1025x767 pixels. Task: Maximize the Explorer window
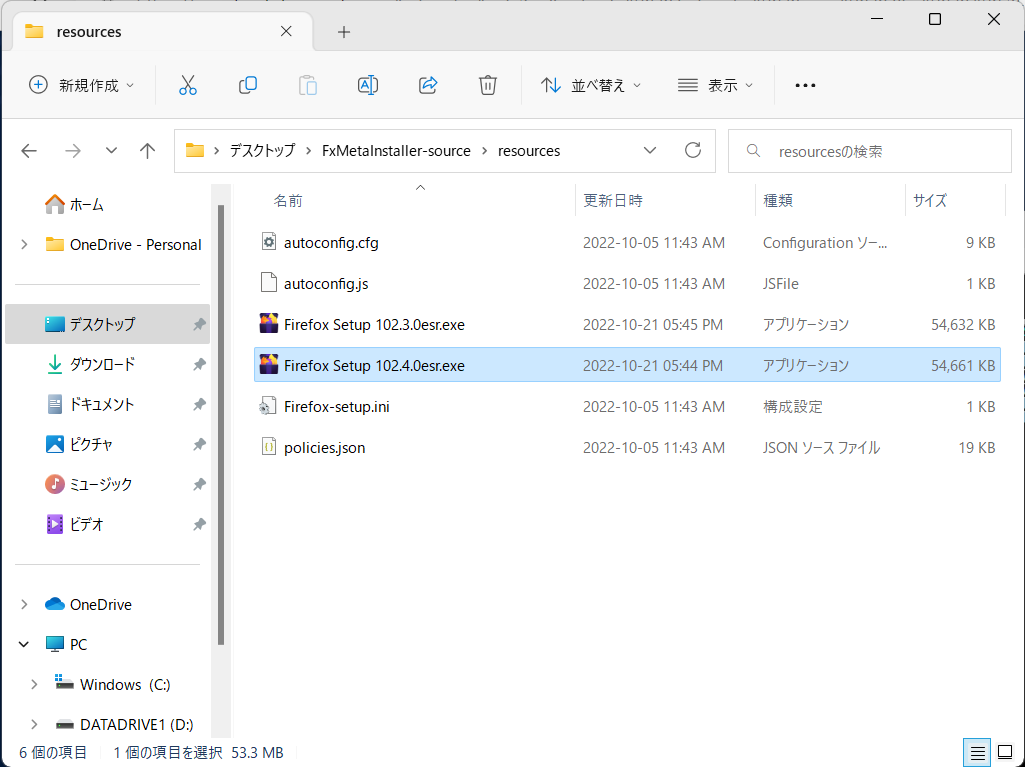click(x=935, y=19)
